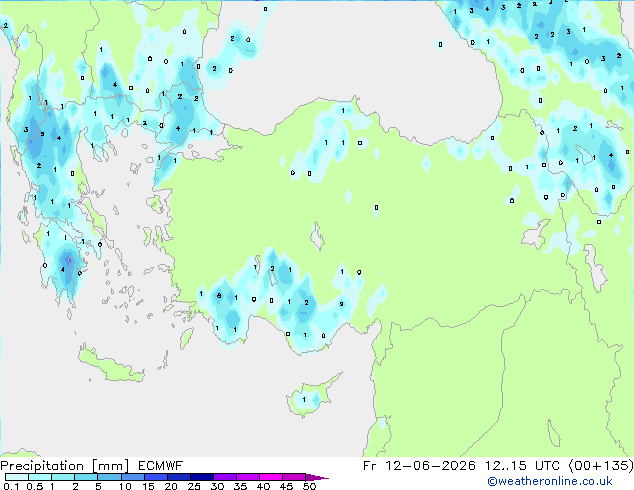
Task: Click the "ECMWF" model label
Action: 160,466
